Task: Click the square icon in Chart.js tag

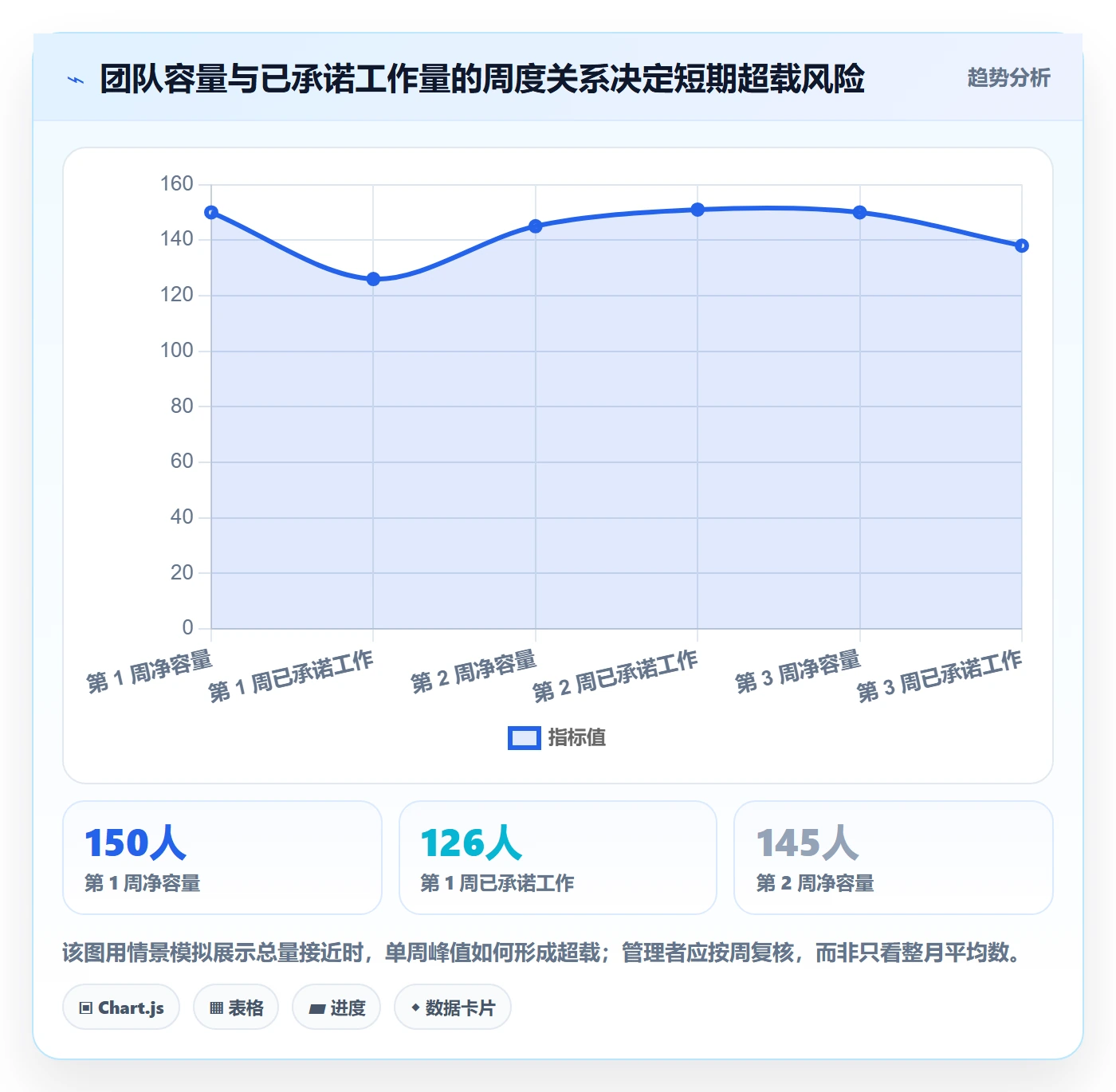Action: coord(86,1008)
